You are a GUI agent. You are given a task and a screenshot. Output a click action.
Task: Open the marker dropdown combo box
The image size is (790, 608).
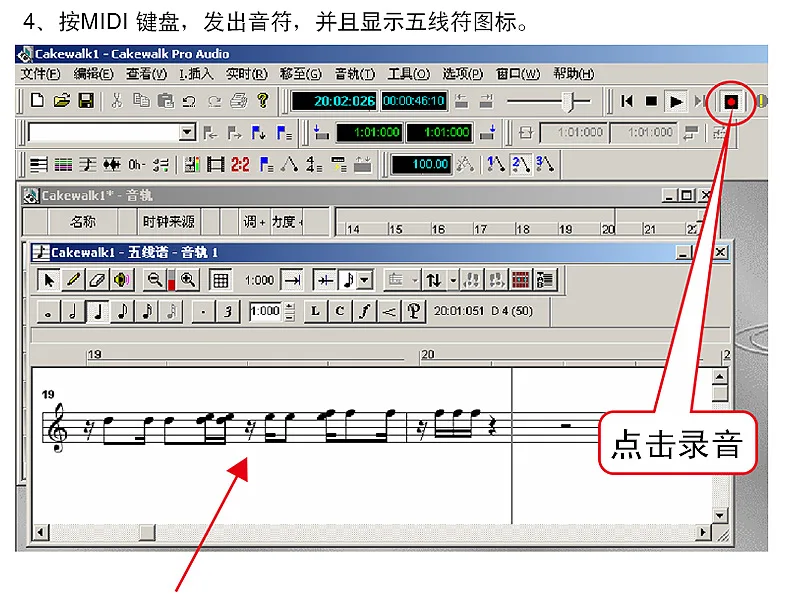(187, 132)
